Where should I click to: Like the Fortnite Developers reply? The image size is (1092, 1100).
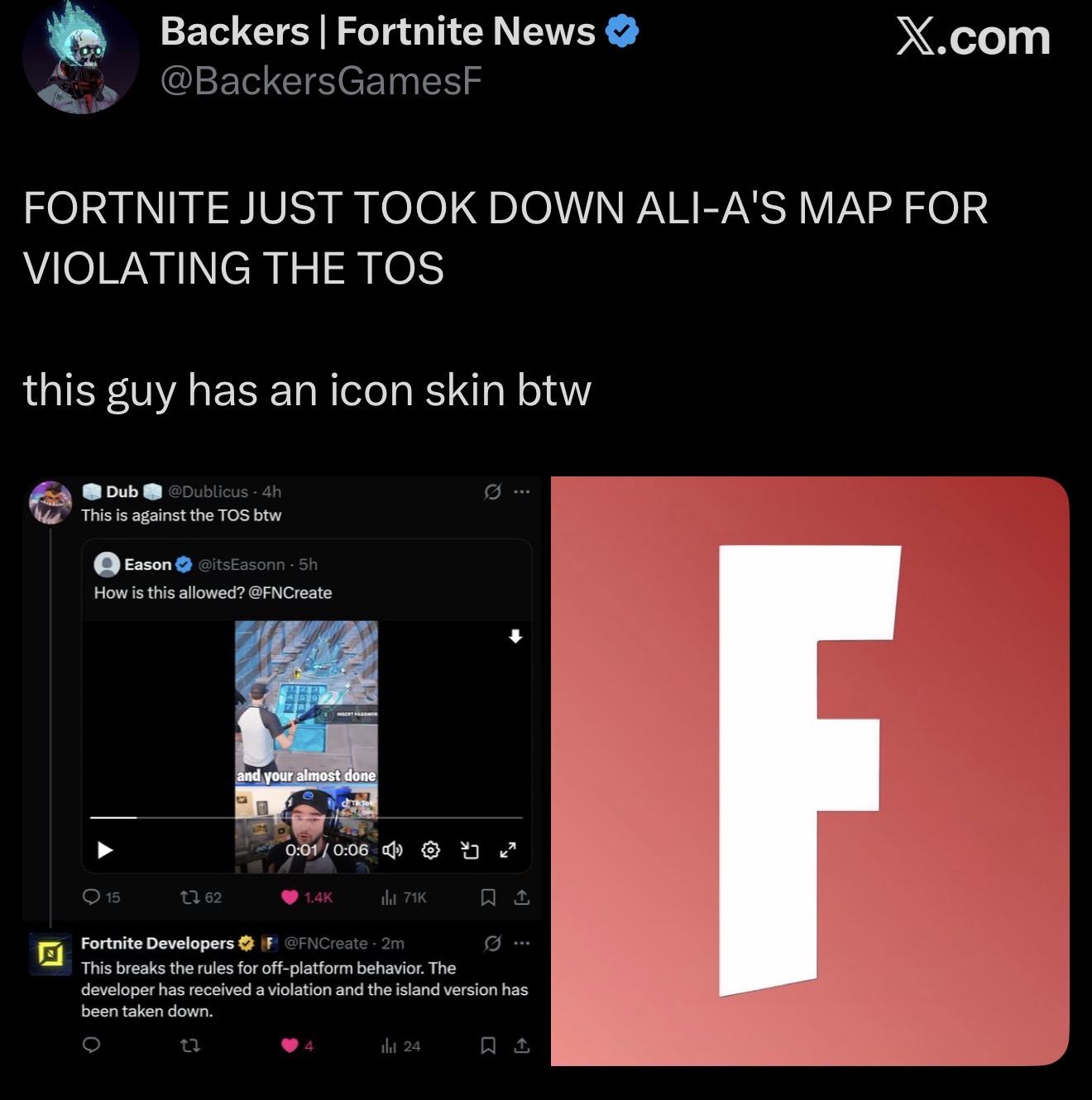pos(297,1045)
